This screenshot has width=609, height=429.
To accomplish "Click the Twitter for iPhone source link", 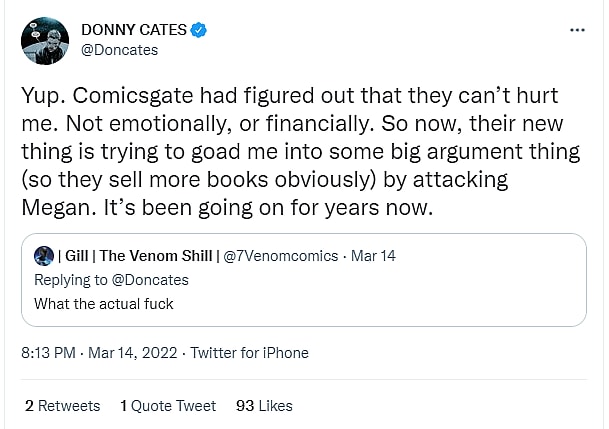I will pyautogui.click(x=249, y=353).
